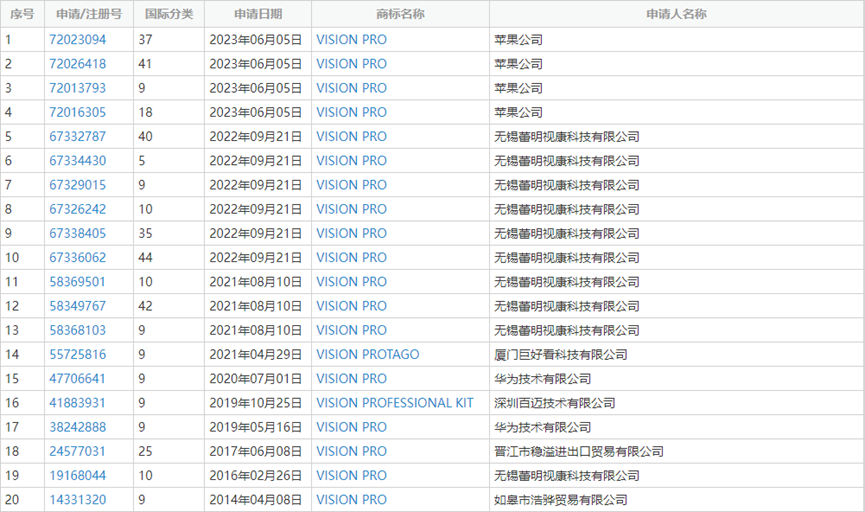The image size is (865, 512).
Task: Click the 国际分类 column header
Action: (x=169, y=14)
